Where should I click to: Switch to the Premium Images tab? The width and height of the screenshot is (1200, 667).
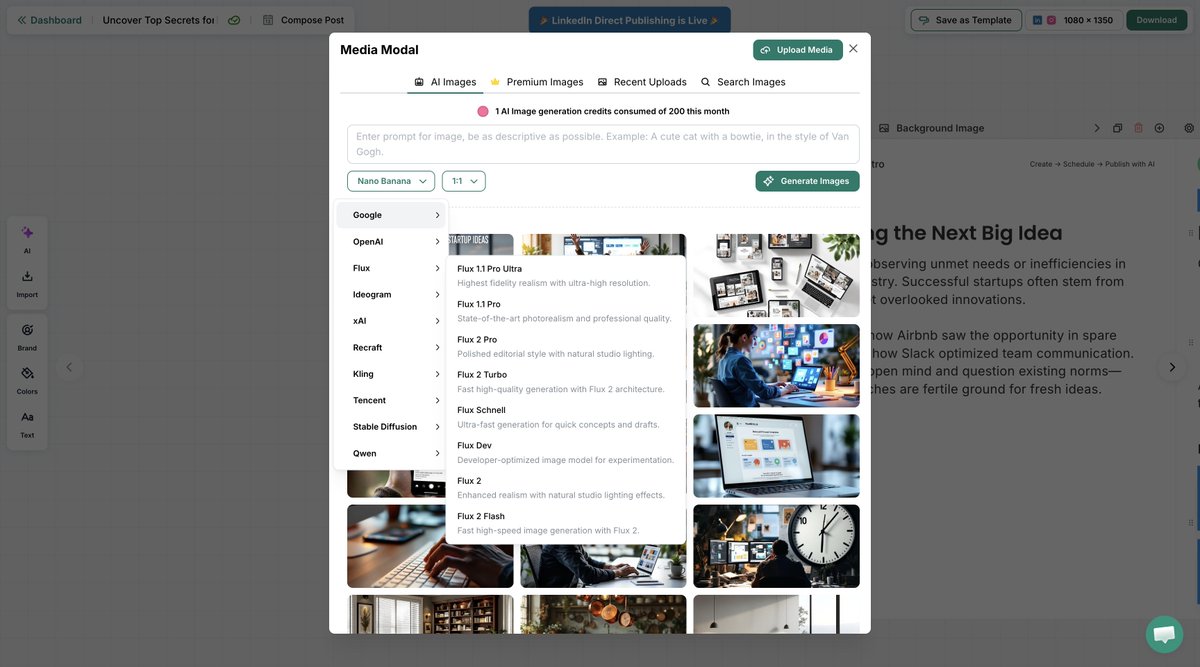click(537, 82)
